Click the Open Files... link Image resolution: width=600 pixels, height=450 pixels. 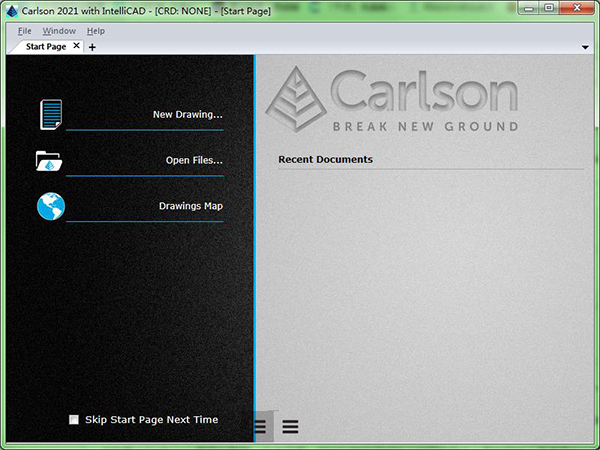tap(194, 160)
